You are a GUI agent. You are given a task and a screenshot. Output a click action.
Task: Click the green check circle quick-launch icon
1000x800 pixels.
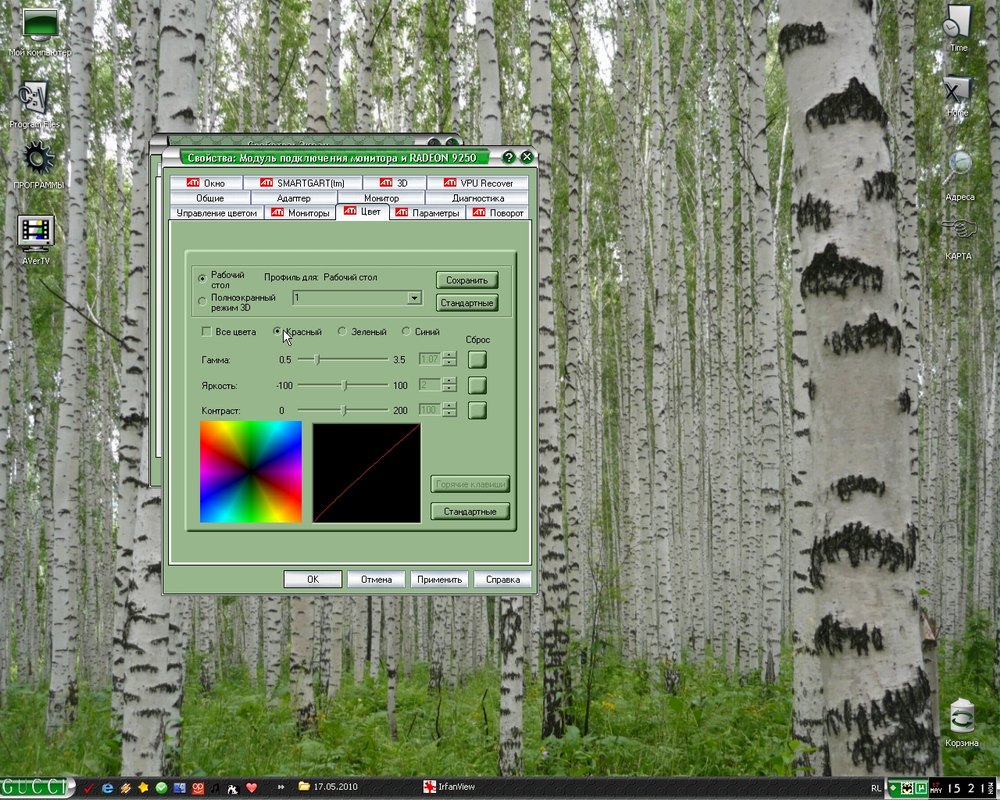point(161,788)
